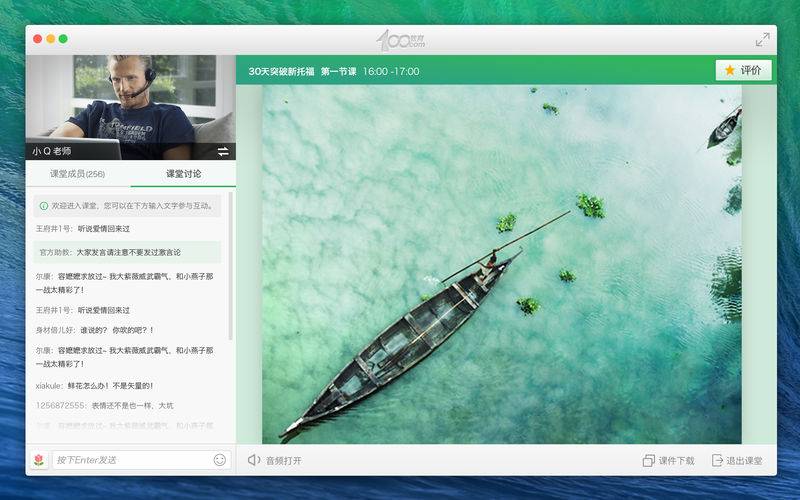Open the emoji smiley picker
800x500 pixels.
[219, 460]
